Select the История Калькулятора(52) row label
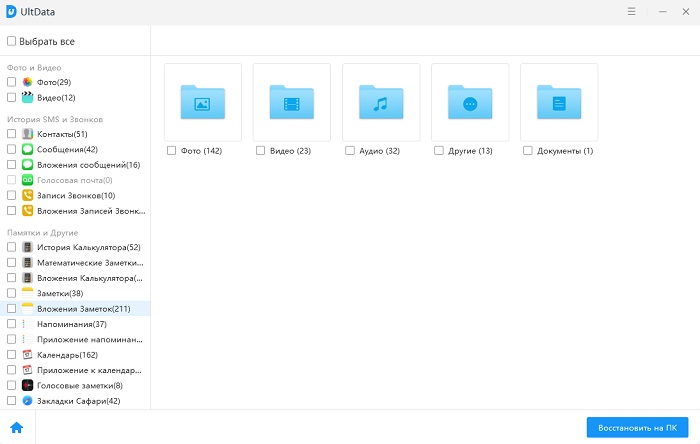The width and height of the screenshot is (700, 444). tap(89, 247)
